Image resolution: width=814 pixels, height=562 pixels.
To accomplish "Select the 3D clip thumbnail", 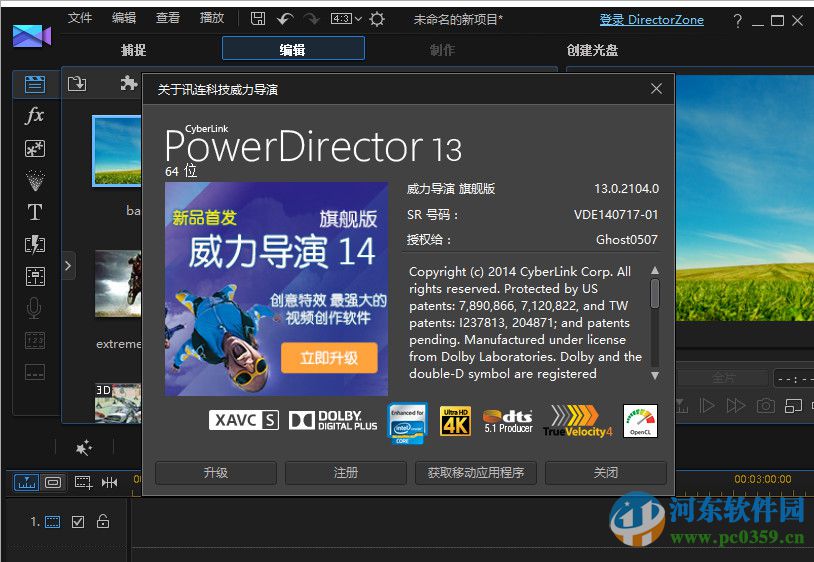I will pyautogui.click(x=118, y=403).
